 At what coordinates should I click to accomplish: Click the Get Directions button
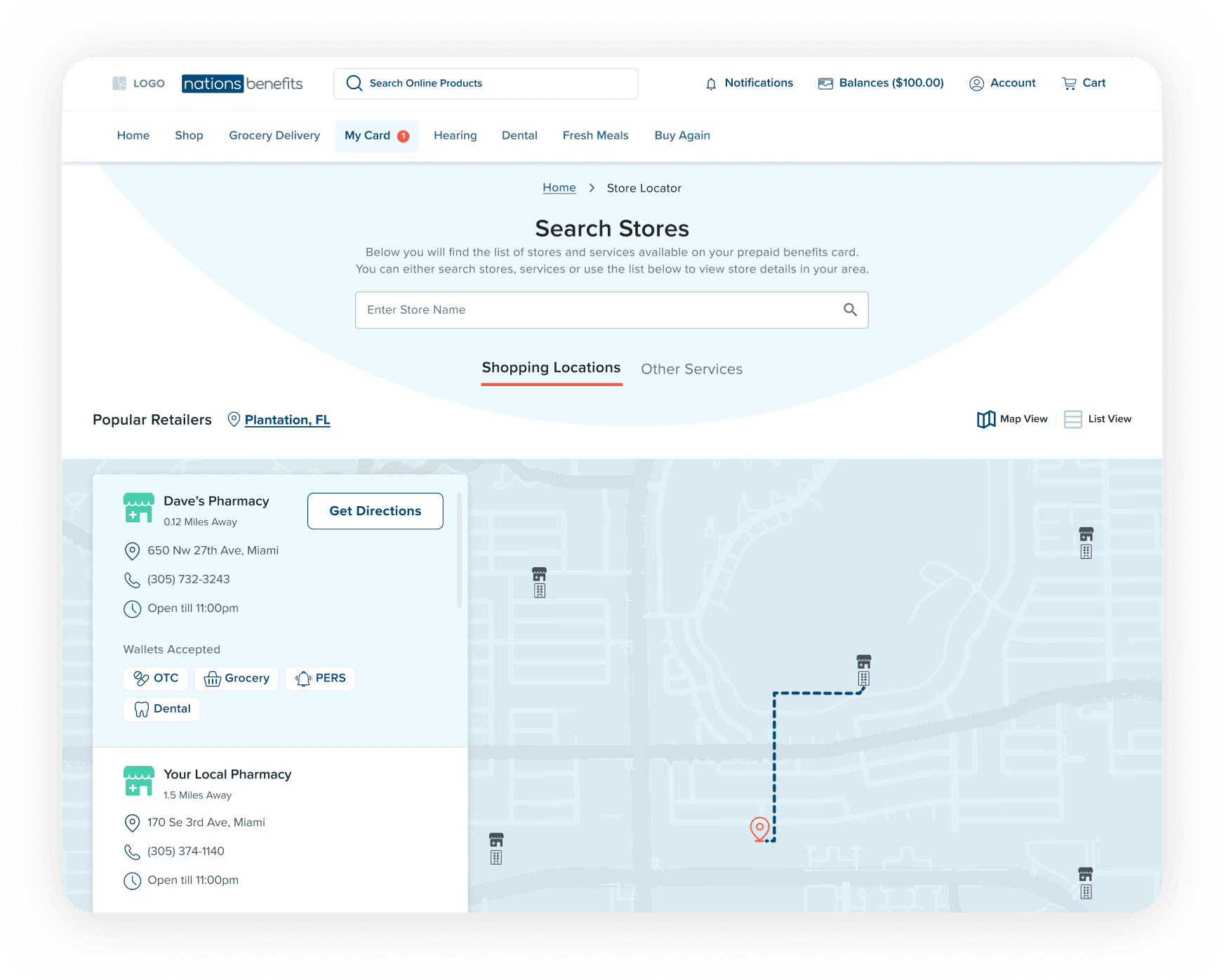pos(375,510)
